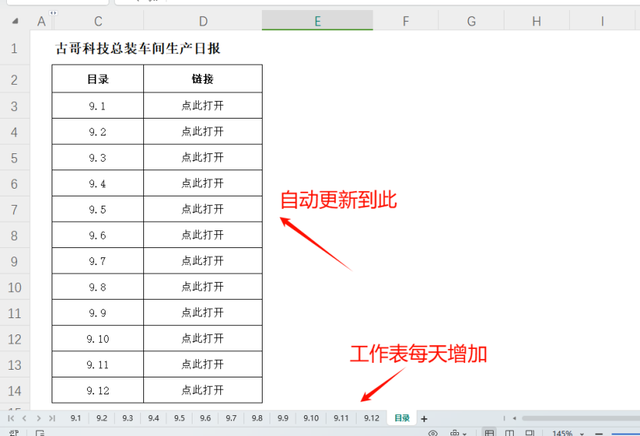Click 点此打开 link for 9.1

(x=202, y=106)
